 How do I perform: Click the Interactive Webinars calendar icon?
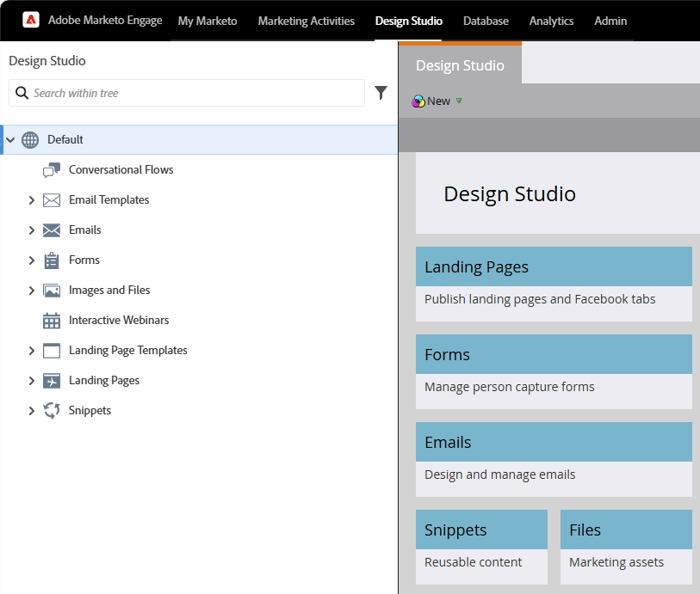point(51,320)
